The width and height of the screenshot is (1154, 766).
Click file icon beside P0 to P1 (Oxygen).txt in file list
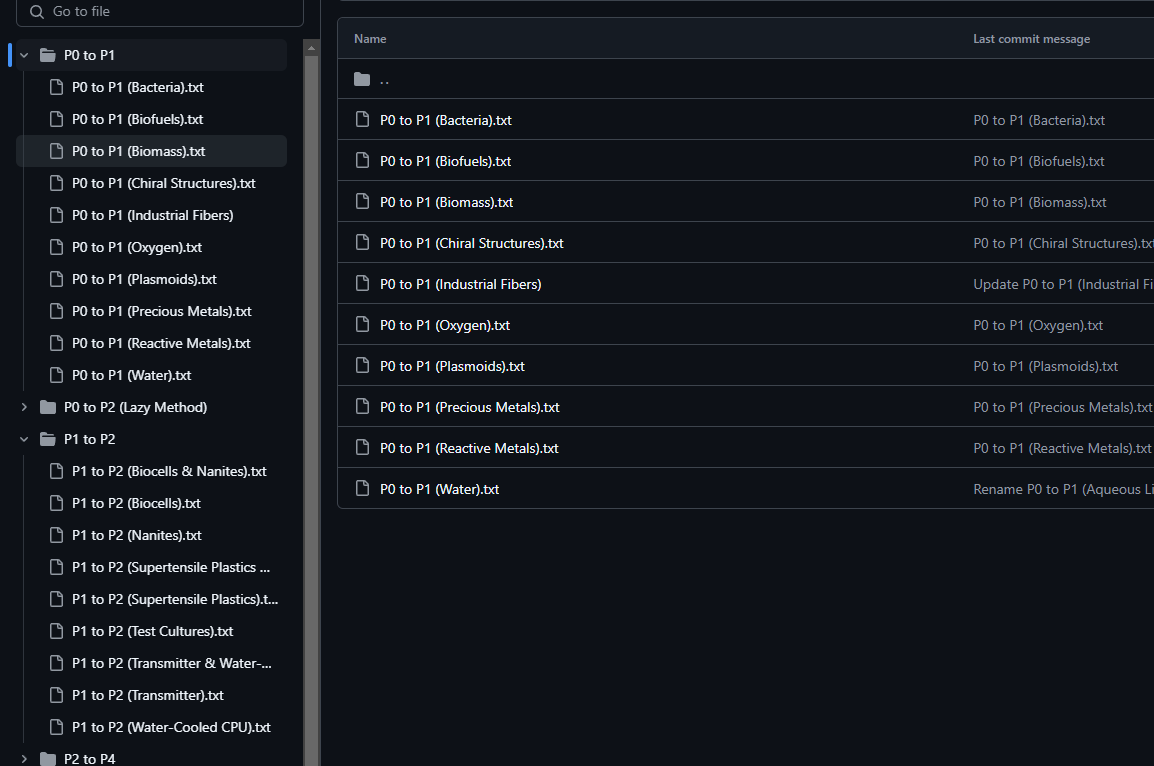(363, 325)
